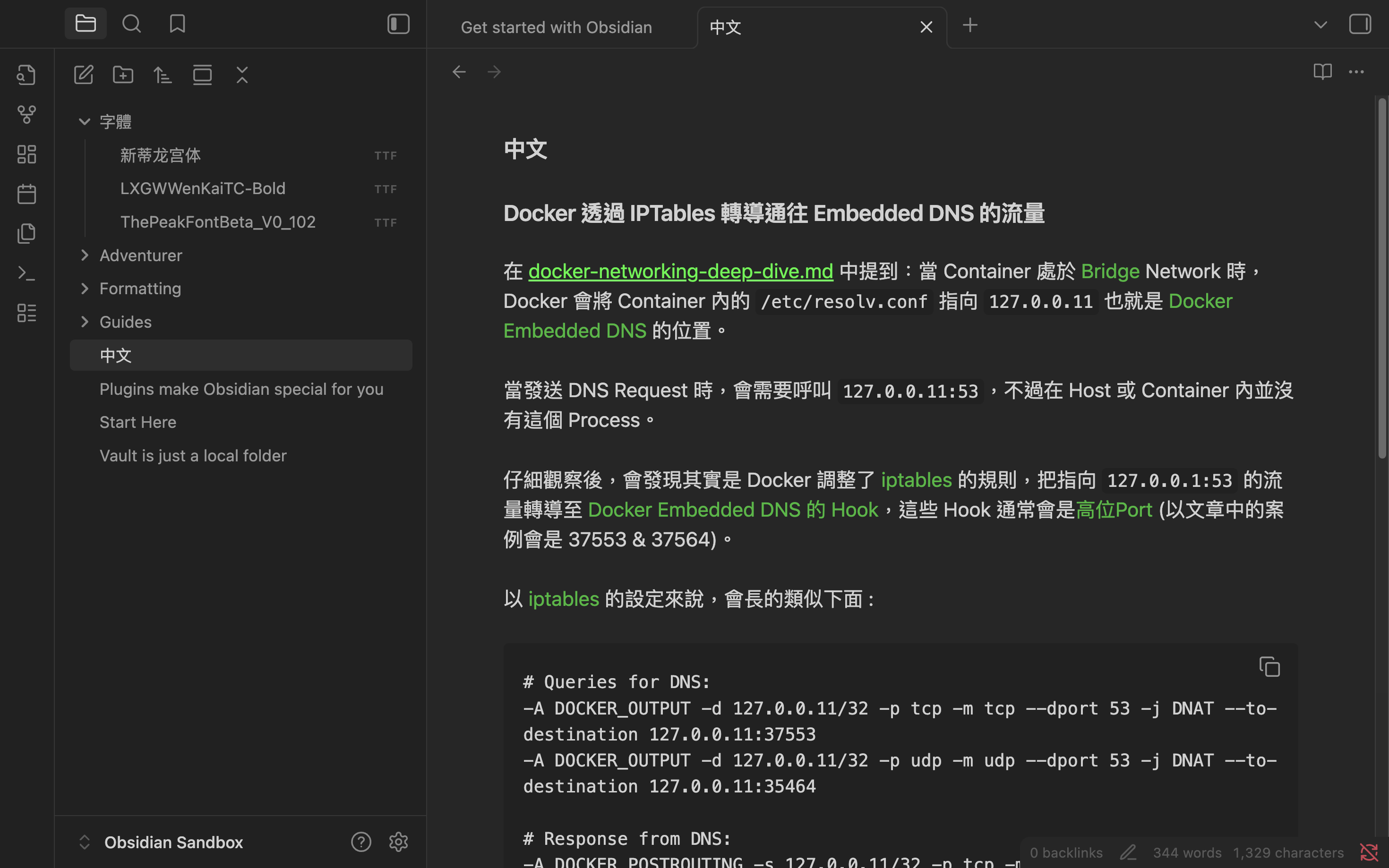Open the Bookmarks sidebar tab

pyautogui.click(x=178, y=24)
